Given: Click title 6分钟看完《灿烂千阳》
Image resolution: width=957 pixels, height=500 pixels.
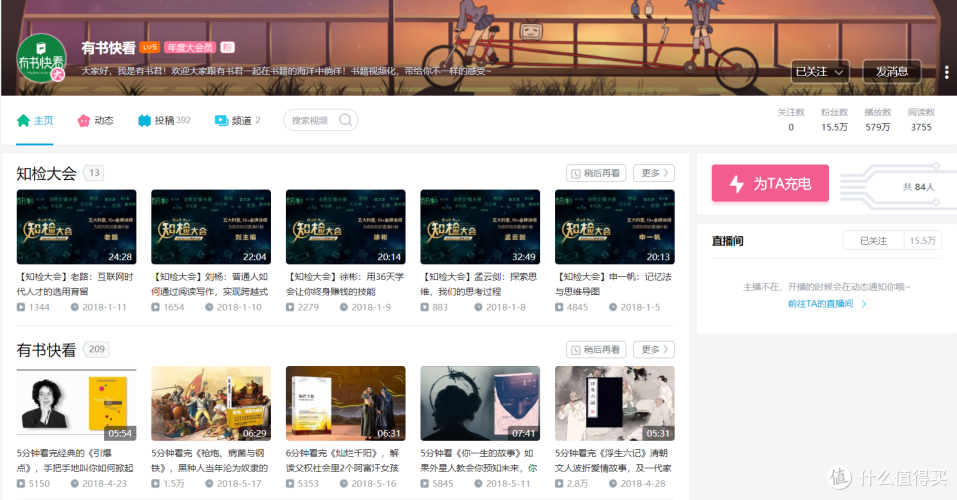Looking at the screenshot, I should [x=343, y=460].
